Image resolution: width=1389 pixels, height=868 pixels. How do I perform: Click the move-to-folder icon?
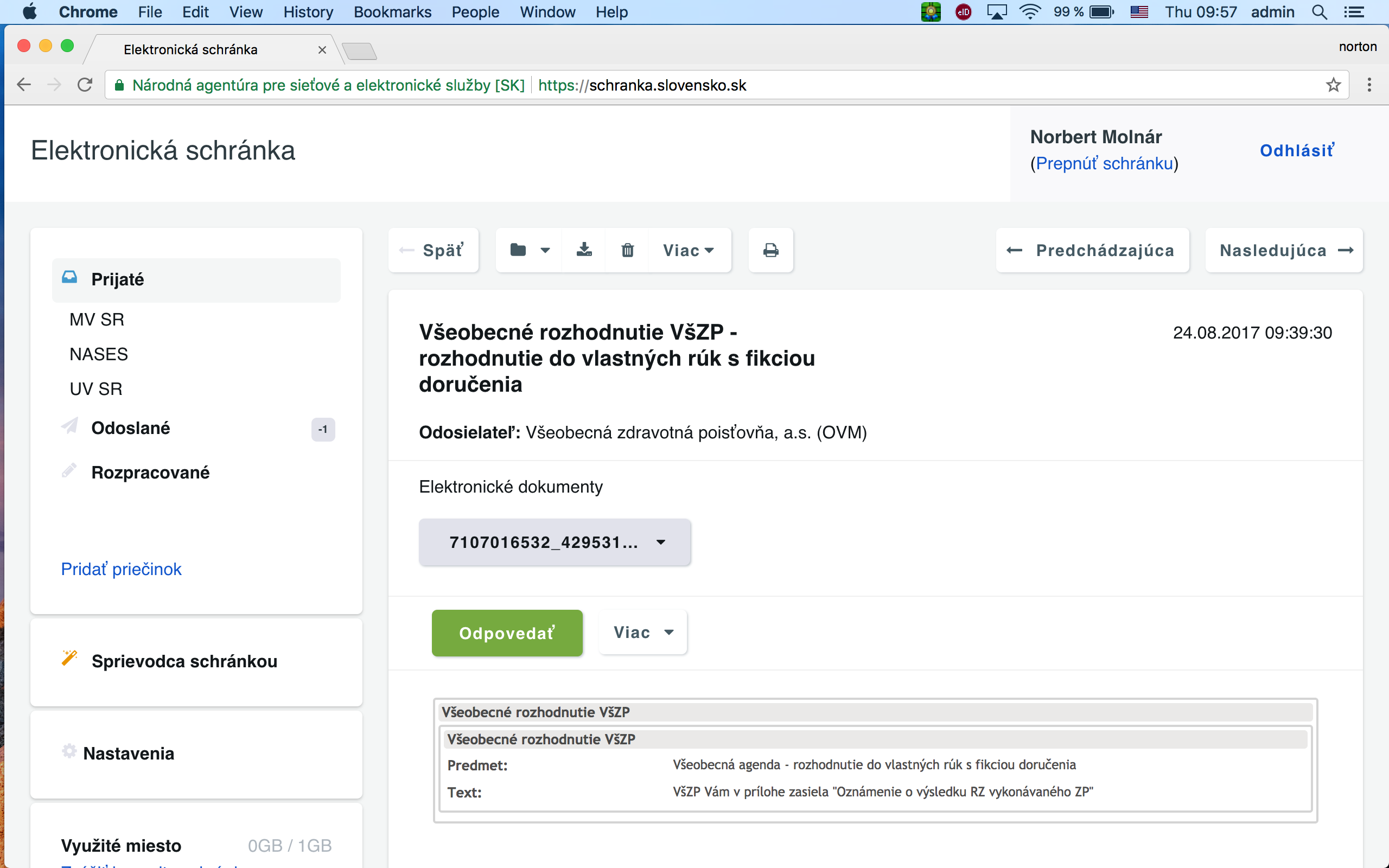tap(518, 250)
